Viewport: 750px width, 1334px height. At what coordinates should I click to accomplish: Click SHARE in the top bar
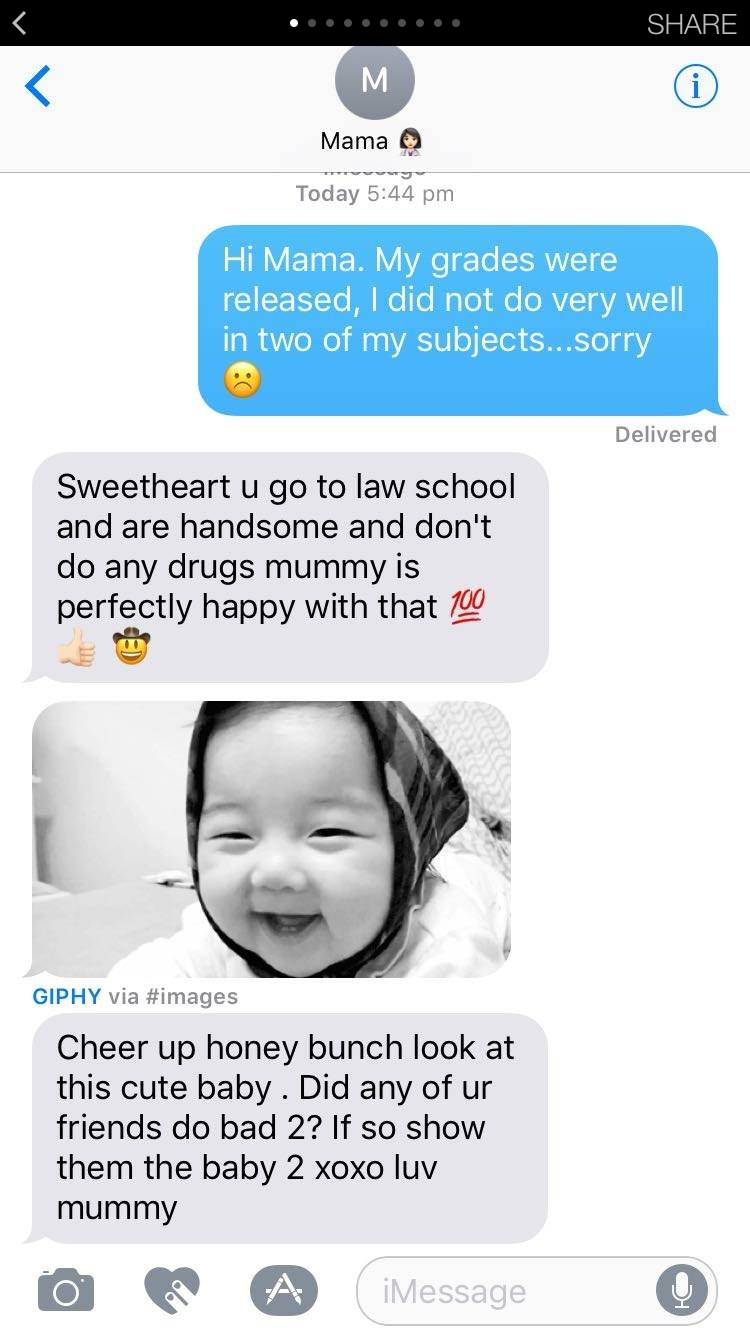[692, 24]
